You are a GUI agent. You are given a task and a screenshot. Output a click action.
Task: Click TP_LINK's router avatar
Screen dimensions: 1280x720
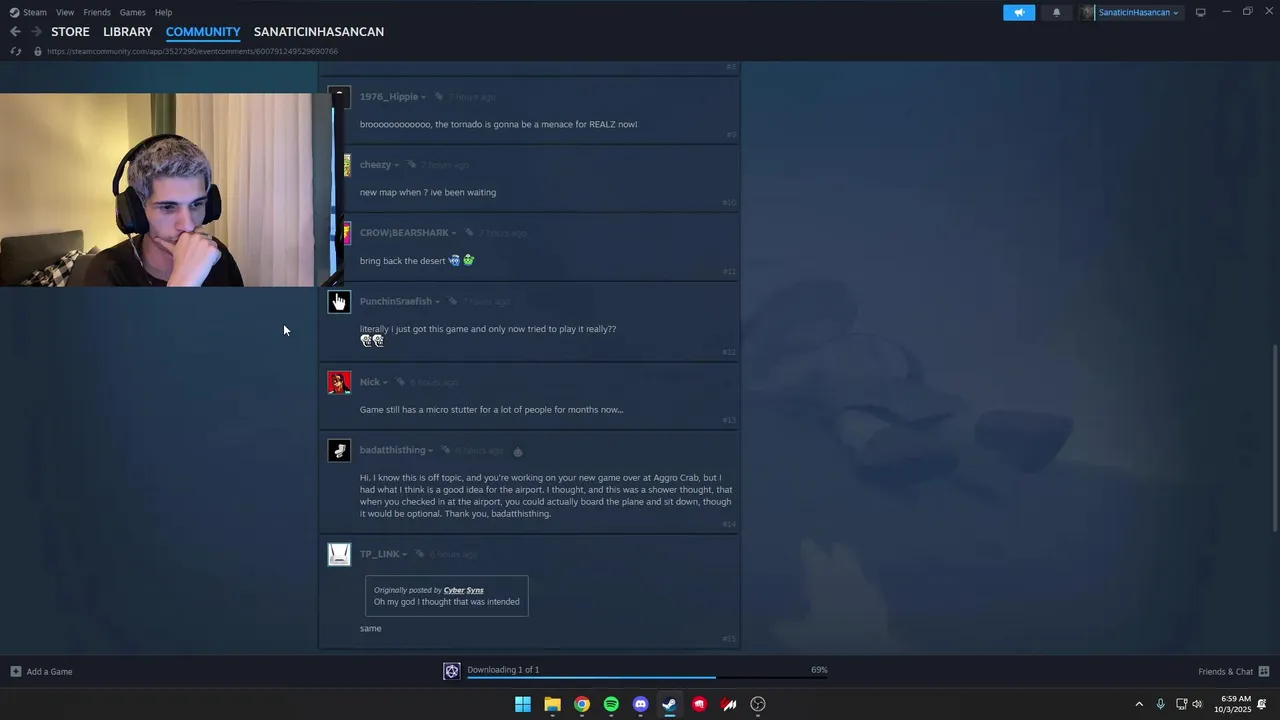pyautogui.click(x=339, y=554)
